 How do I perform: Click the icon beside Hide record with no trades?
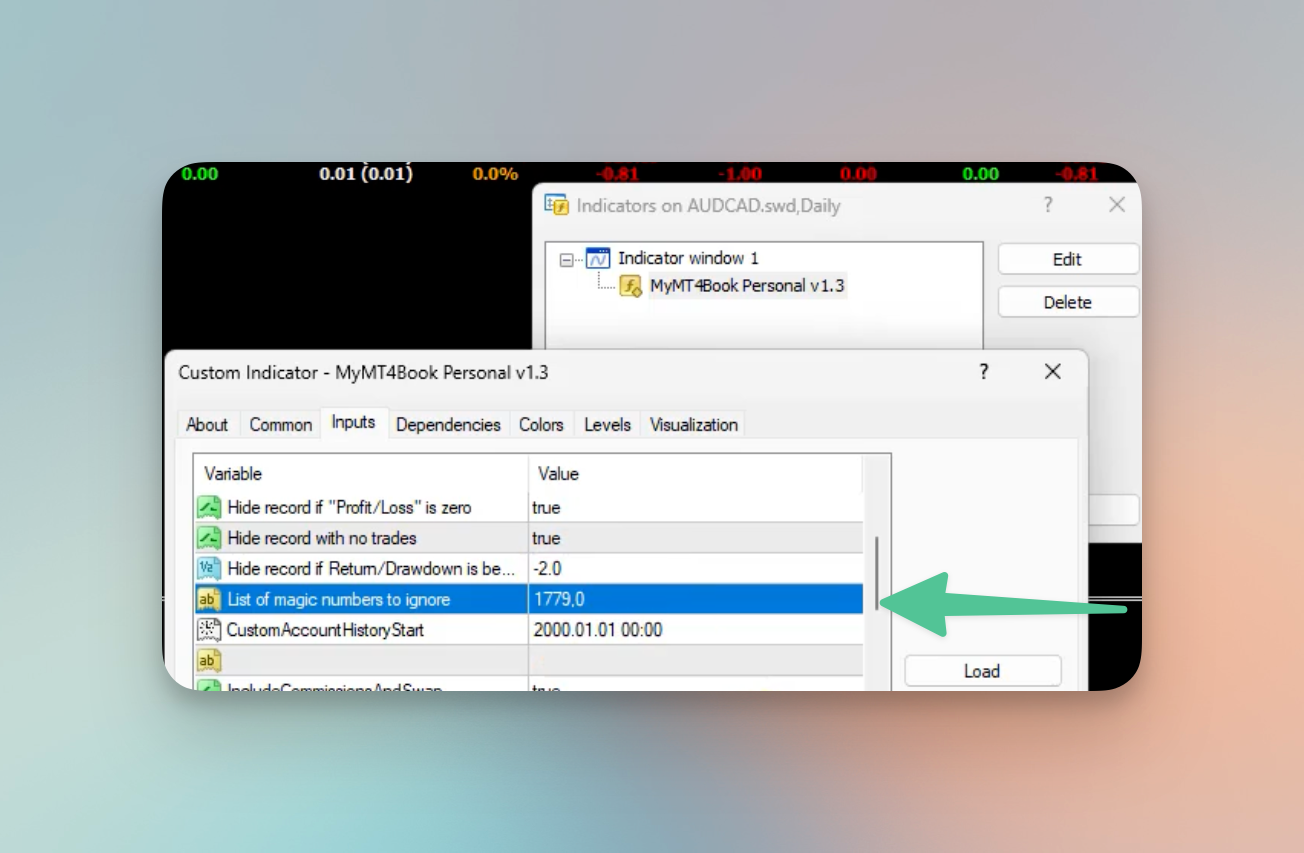pyautogui.click(x=209, y=538)
